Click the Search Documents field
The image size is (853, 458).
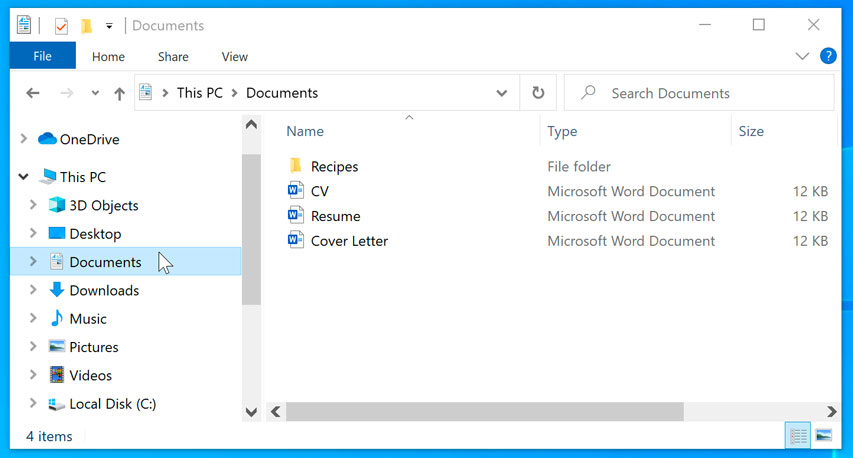click(x=699, y=93)
